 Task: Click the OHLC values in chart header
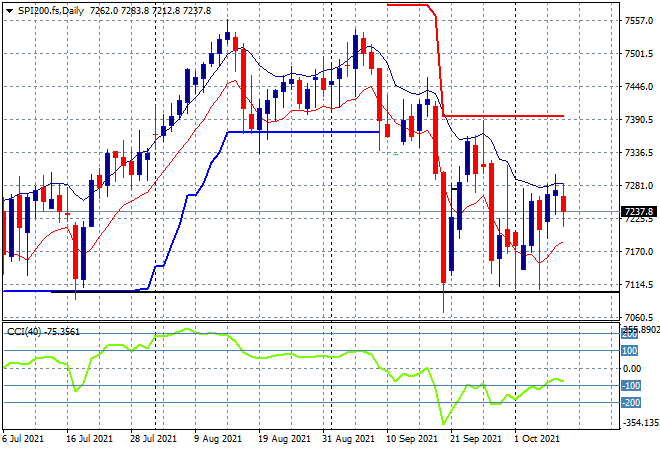coord(150,11)
